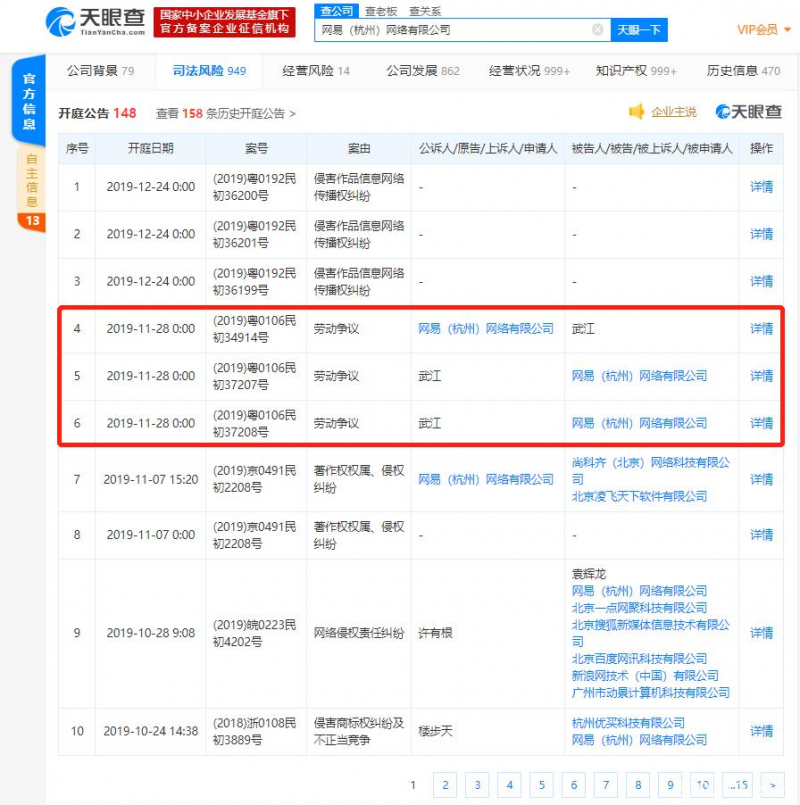Open 尚科齐(北京)网络科技有限公司 link
The width and height of the screenshot is (800, 805).
click(651, 470)
